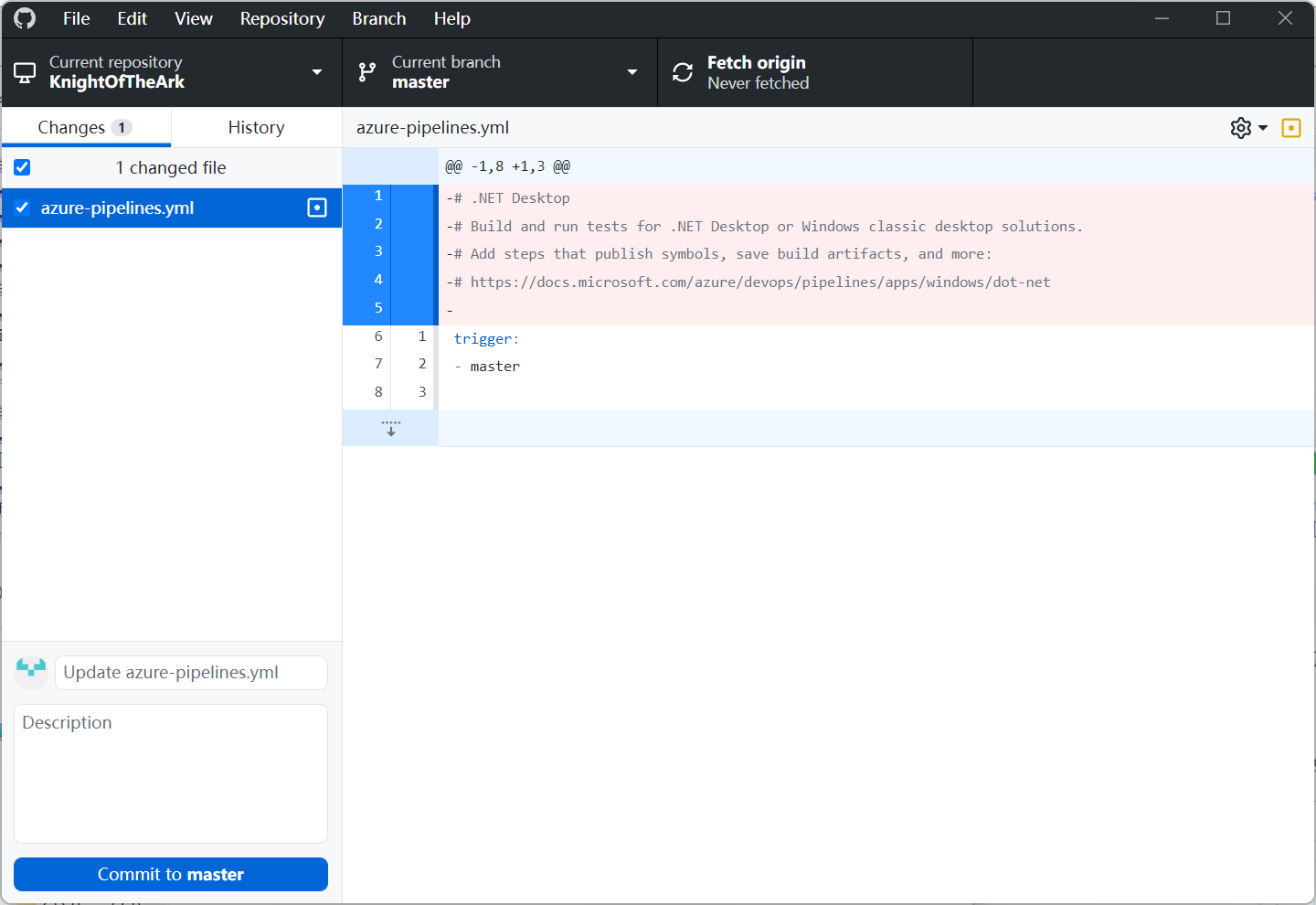This screenshot has width=1316, height=905.
Task: Expand the diff downward with arrow
Action: pyautogui.click(x=391, y=428)
